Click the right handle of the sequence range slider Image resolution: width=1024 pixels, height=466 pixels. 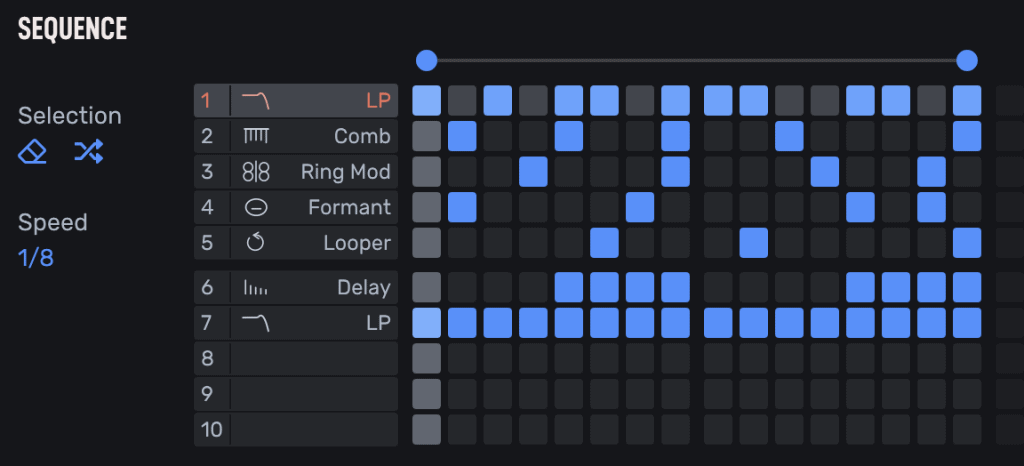967,61
